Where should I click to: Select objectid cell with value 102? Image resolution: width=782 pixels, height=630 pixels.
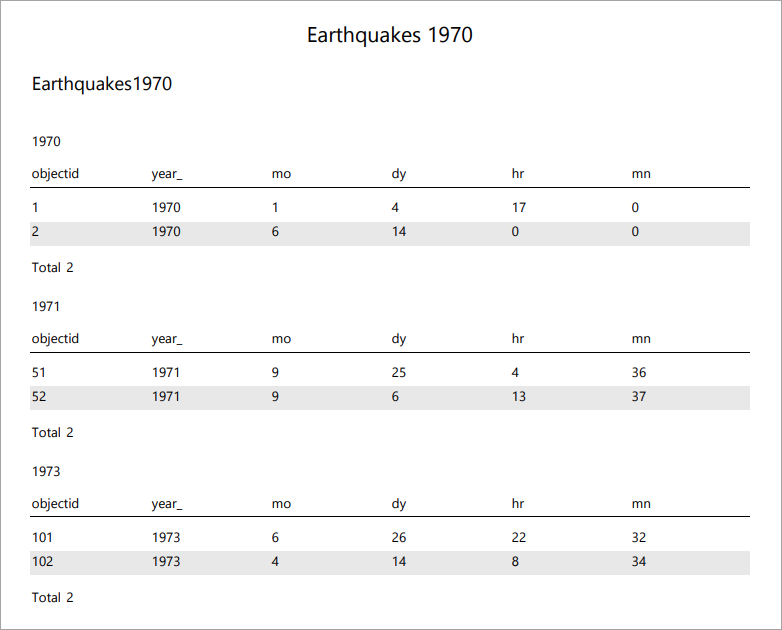click(x=43, y=562)
